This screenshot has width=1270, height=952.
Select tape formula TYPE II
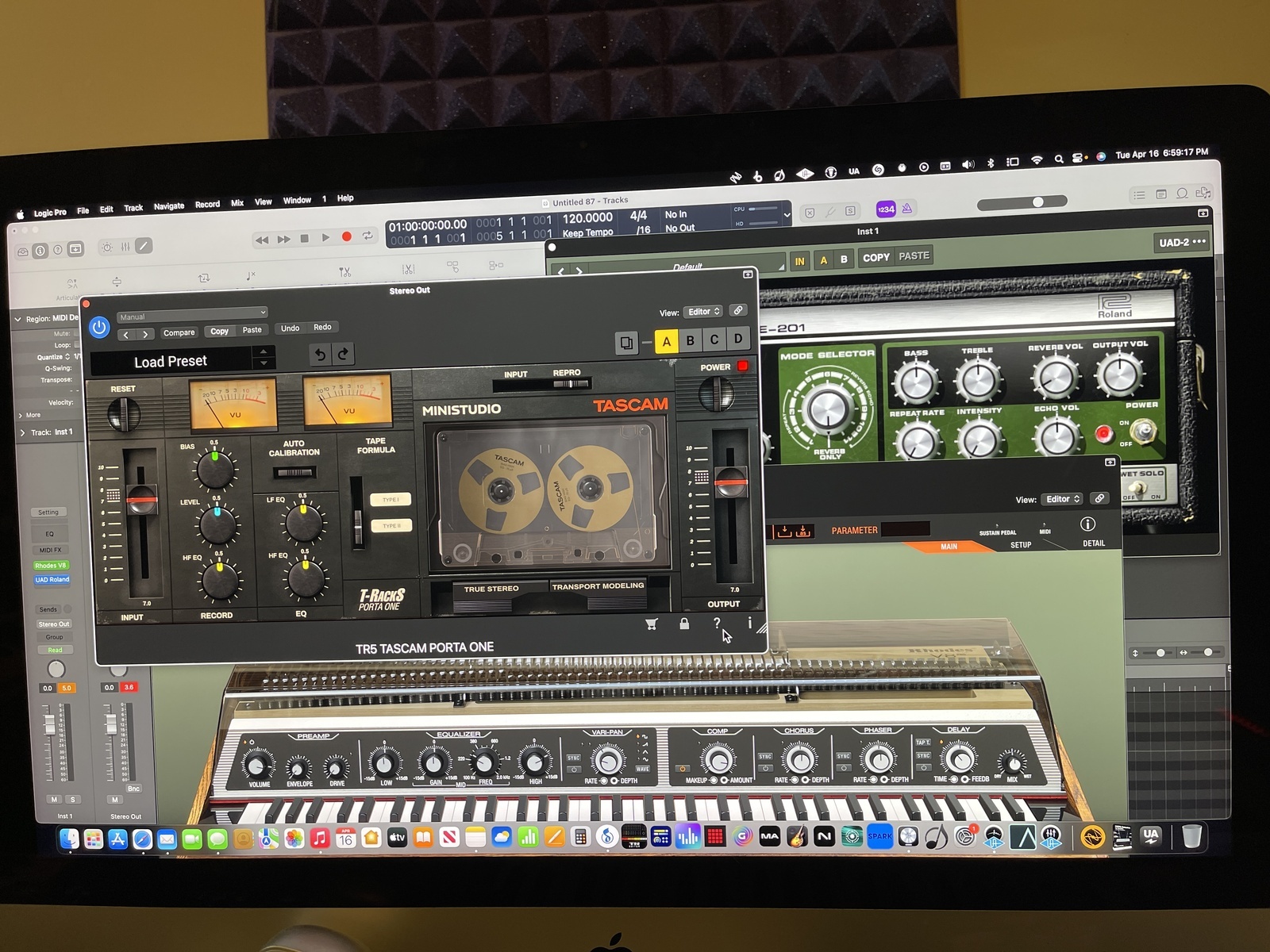(391, 526)
